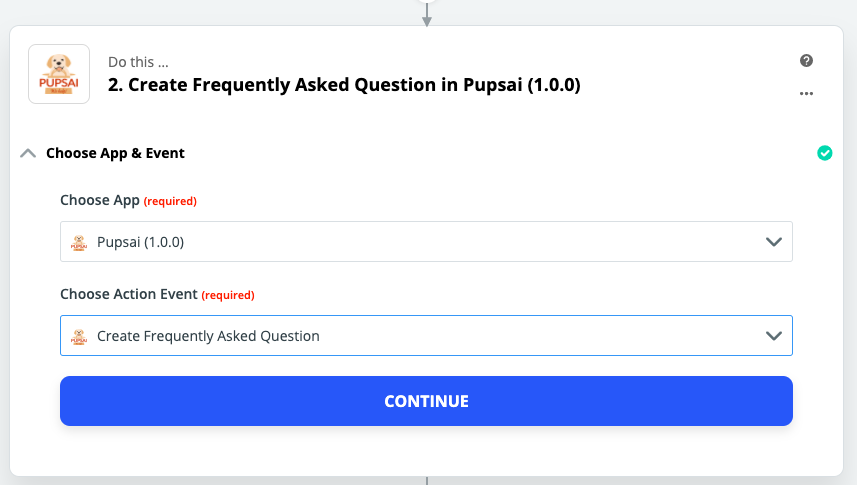Select 'Create Frequently Asked Question' event text

208,336
